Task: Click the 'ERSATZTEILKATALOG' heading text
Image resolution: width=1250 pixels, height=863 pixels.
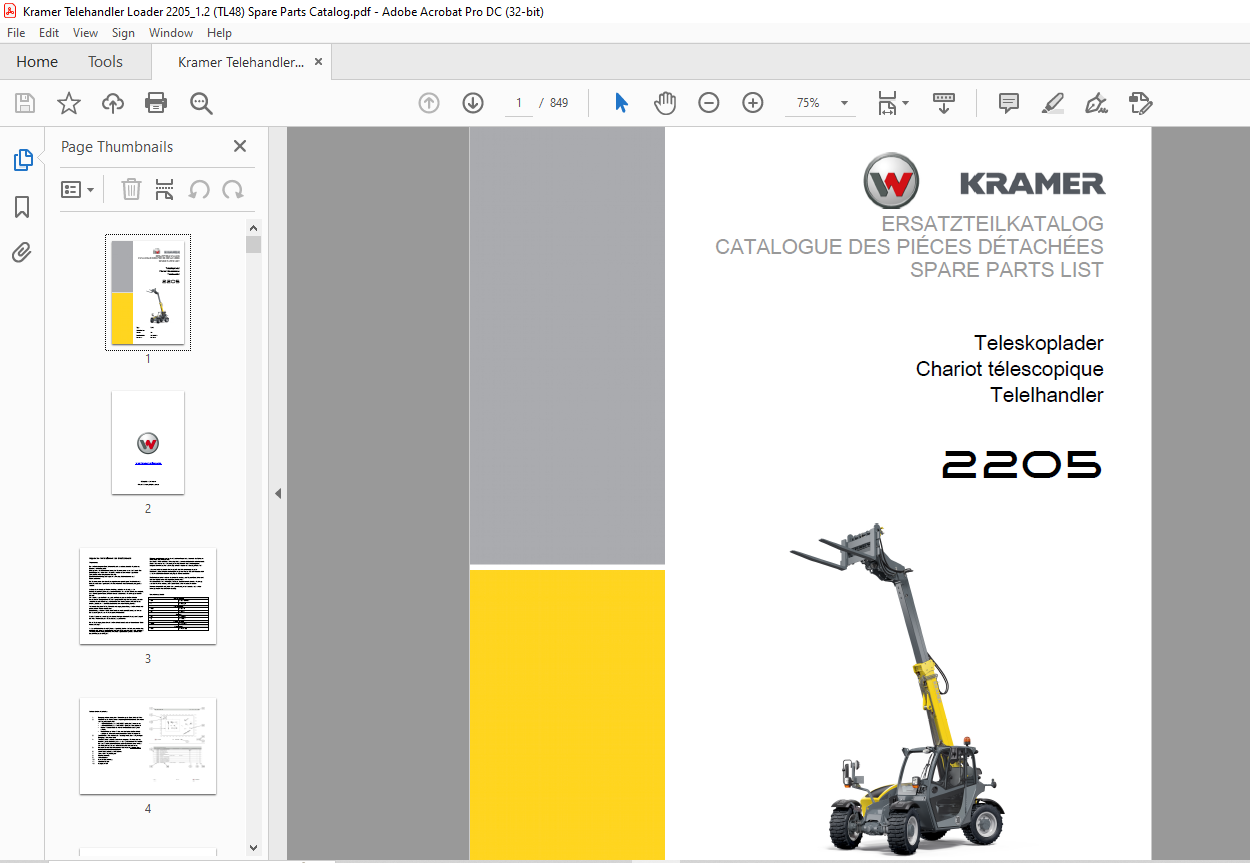Action: click(992, 224)
